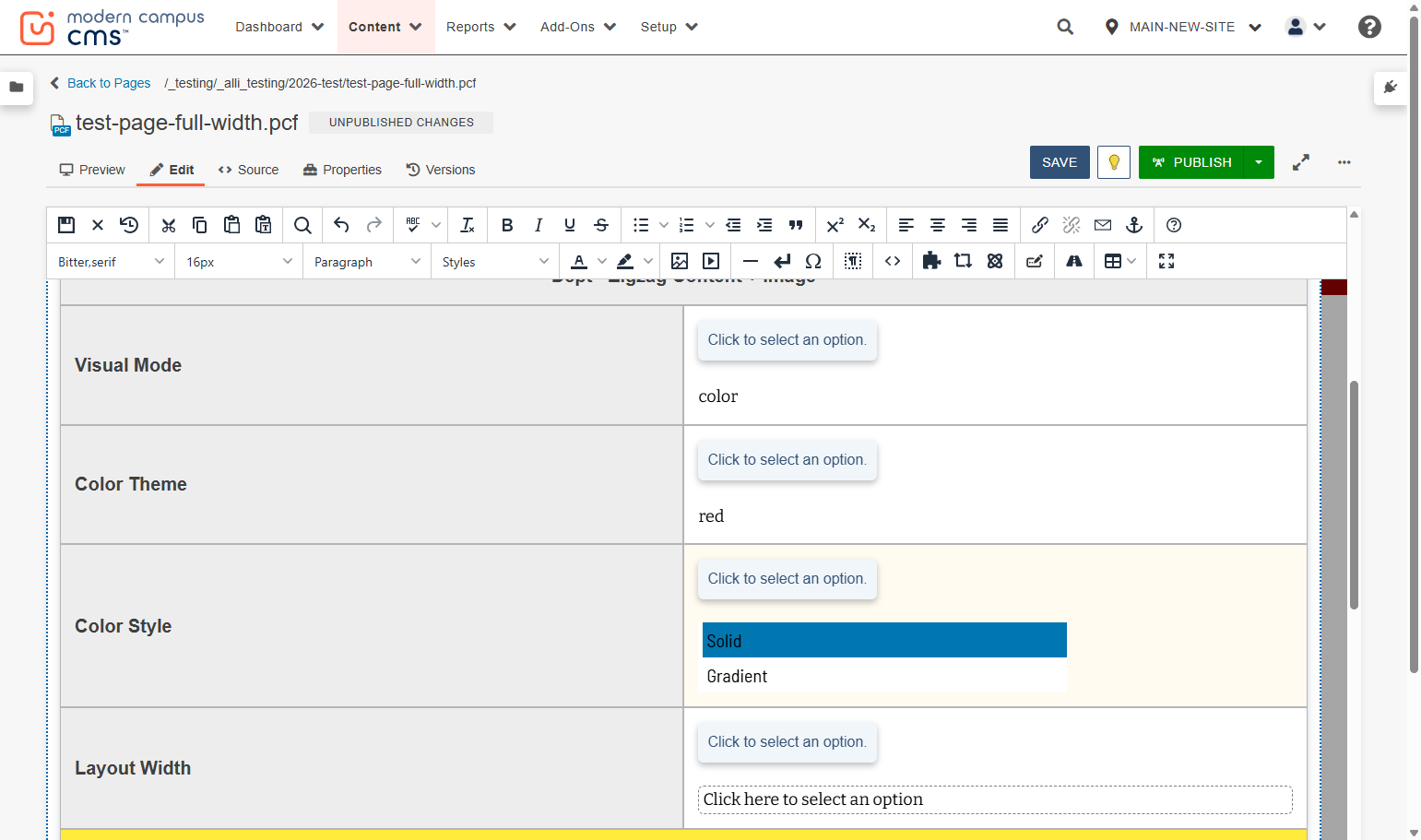Open the source code view icon
This screenshot has width=1421, height=840.
(x=893, y=261)
